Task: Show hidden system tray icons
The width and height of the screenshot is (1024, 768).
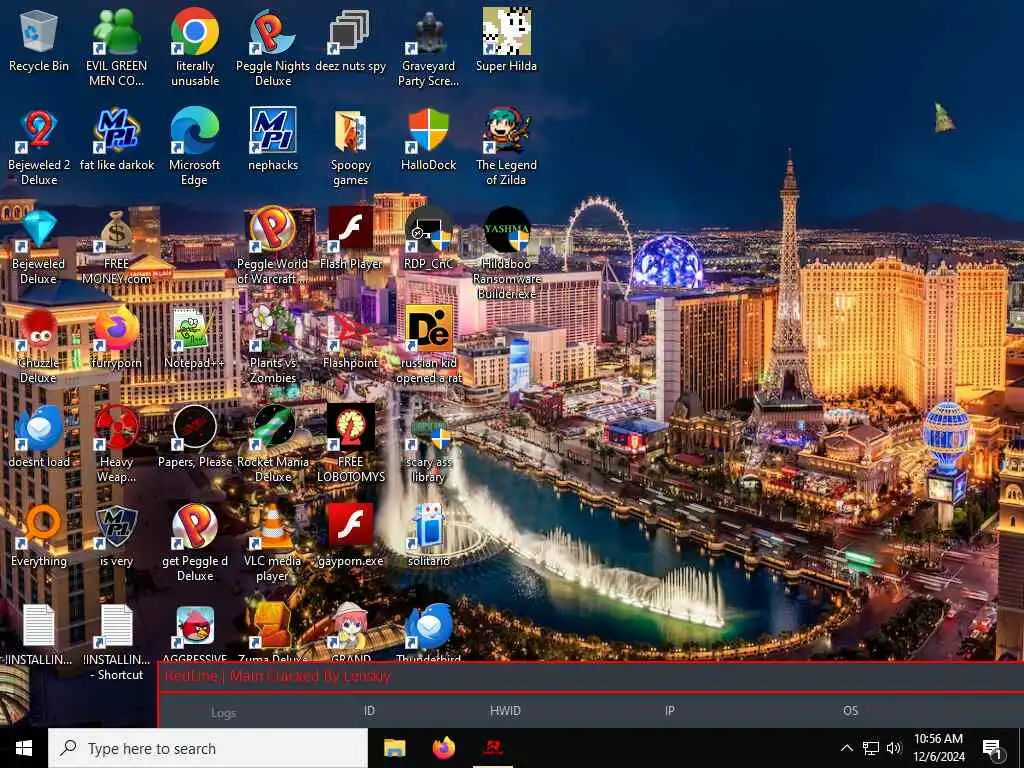Action: [x=846, y=748]
